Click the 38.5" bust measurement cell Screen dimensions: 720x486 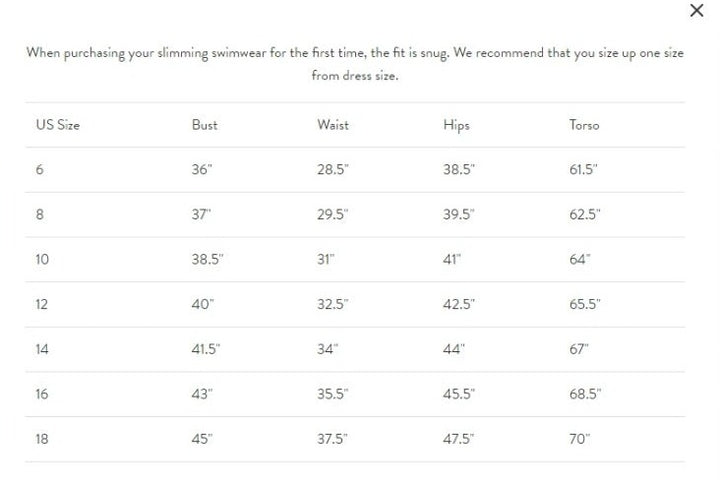coord(207,260)
